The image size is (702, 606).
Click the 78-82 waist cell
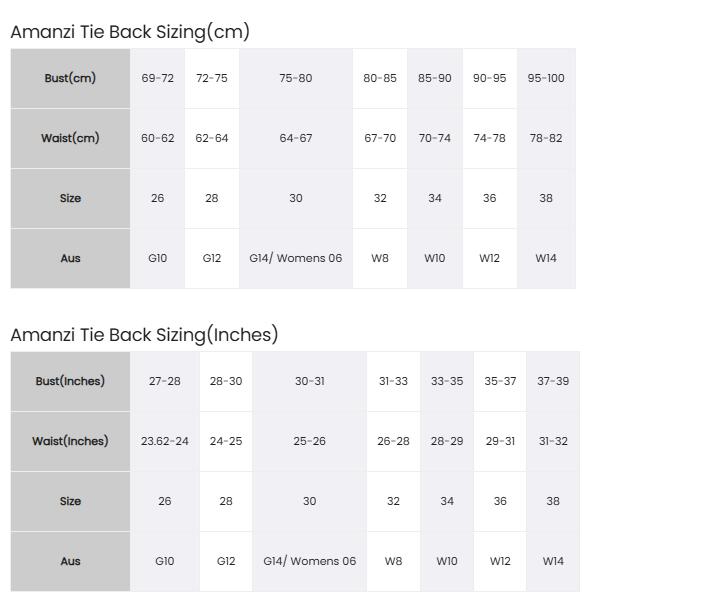(x=546, y=138)
